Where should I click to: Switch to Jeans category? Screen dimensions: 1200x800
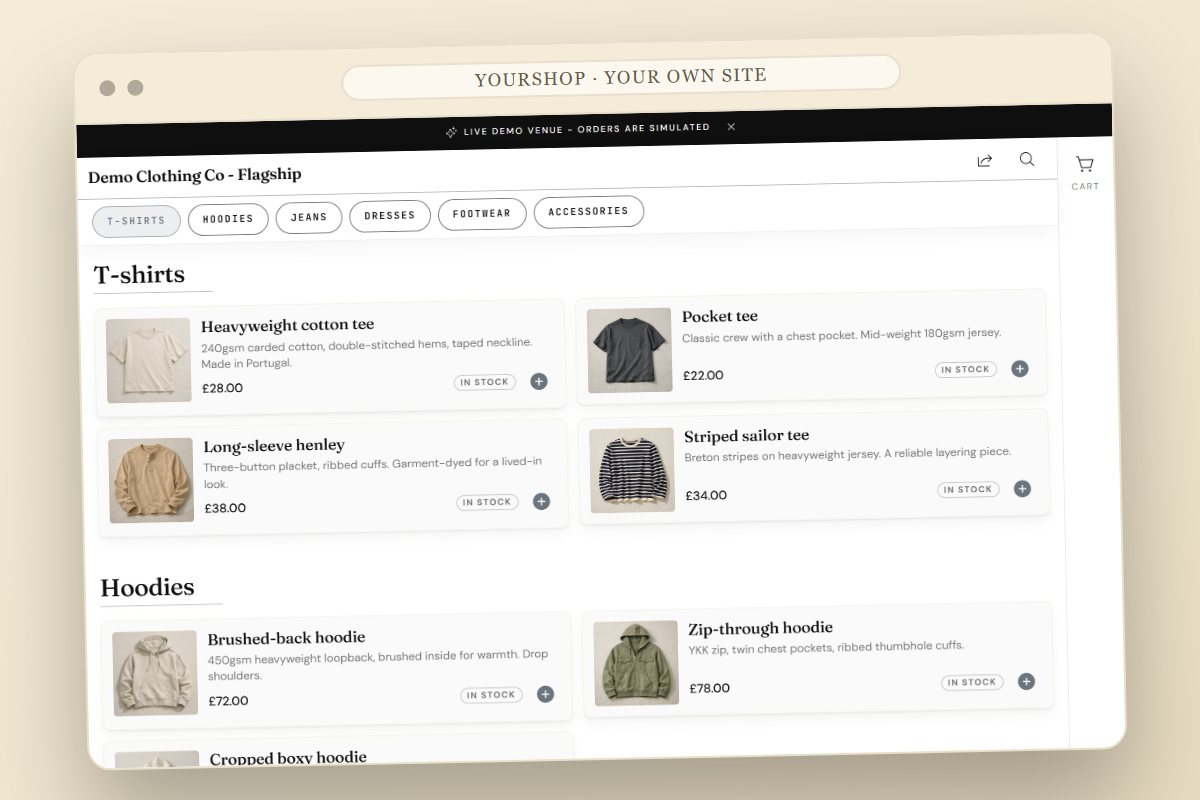click(x=309, y=217)
